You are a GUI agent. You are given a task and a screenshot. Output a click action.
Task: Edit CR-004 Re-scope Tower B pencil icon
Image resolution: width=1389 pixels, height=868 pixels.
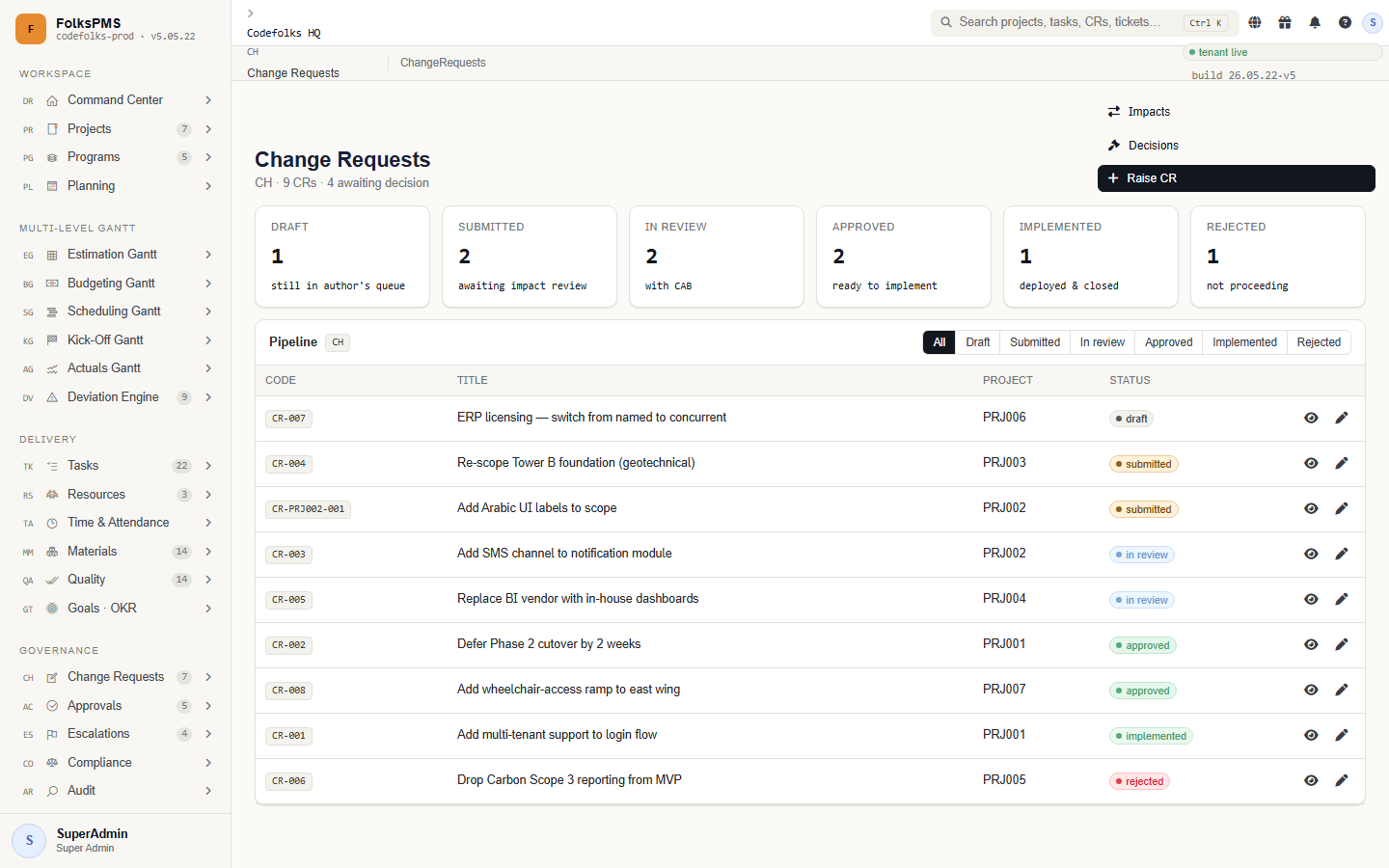tap(1342, 463)
